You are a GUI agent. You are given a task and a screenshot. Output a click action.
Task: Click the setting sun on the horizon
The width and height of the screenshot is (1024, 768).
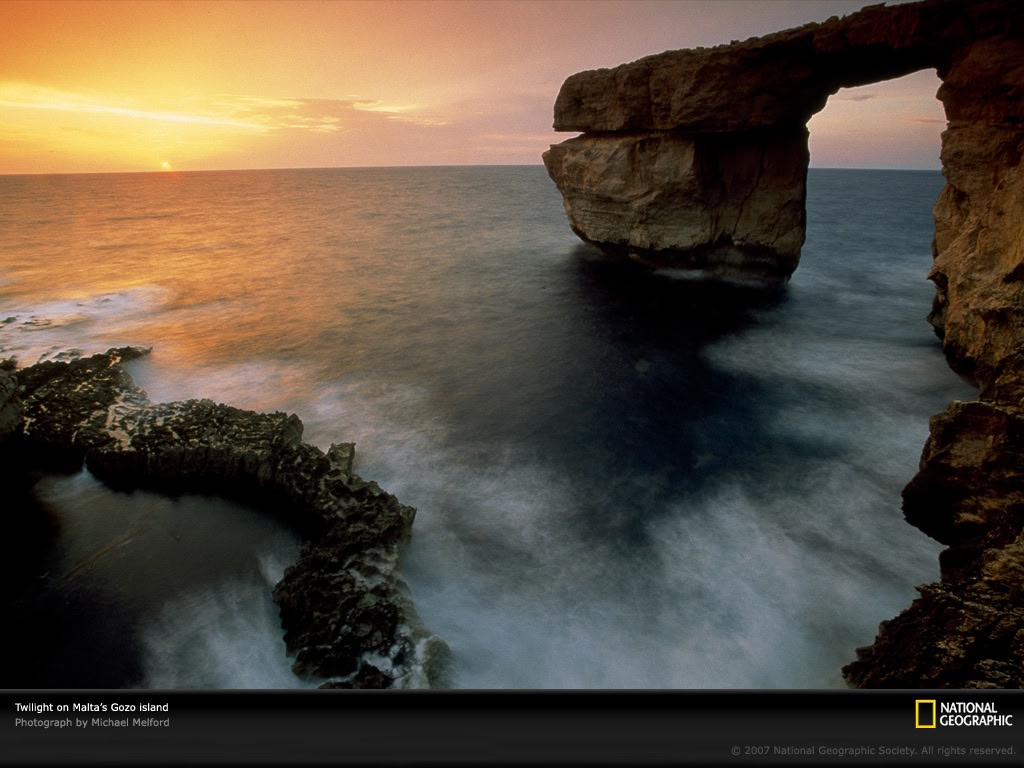166,166
